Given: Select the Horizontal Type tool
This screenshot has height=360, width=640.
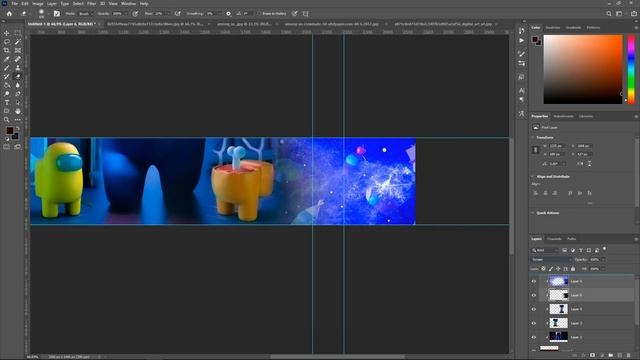Looking at the screenshot, I should 7,102.
